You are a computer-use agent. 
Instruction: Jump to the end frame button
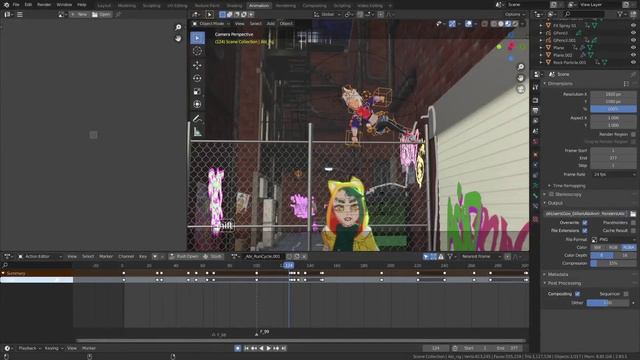(x=284, y=348)
